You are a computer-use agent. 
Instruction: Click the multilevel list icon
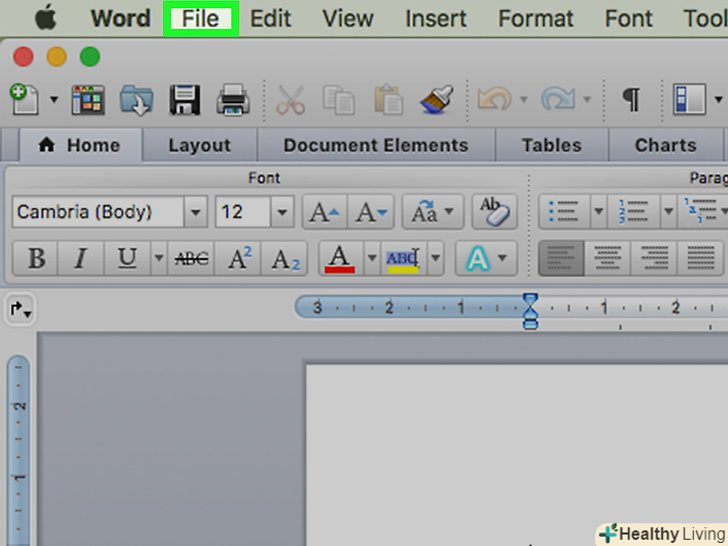point(701,212)
